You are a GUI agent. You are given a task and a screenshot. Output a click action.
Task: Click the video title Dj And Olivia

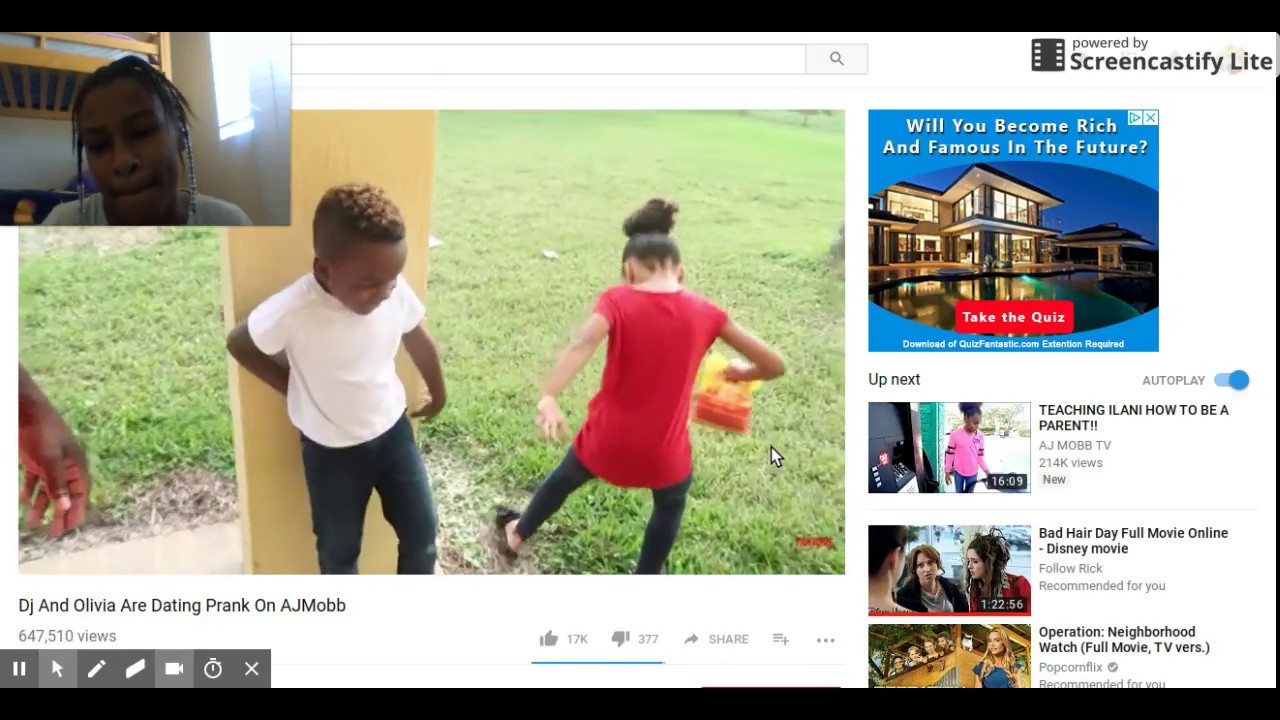(x=182, y=605)
